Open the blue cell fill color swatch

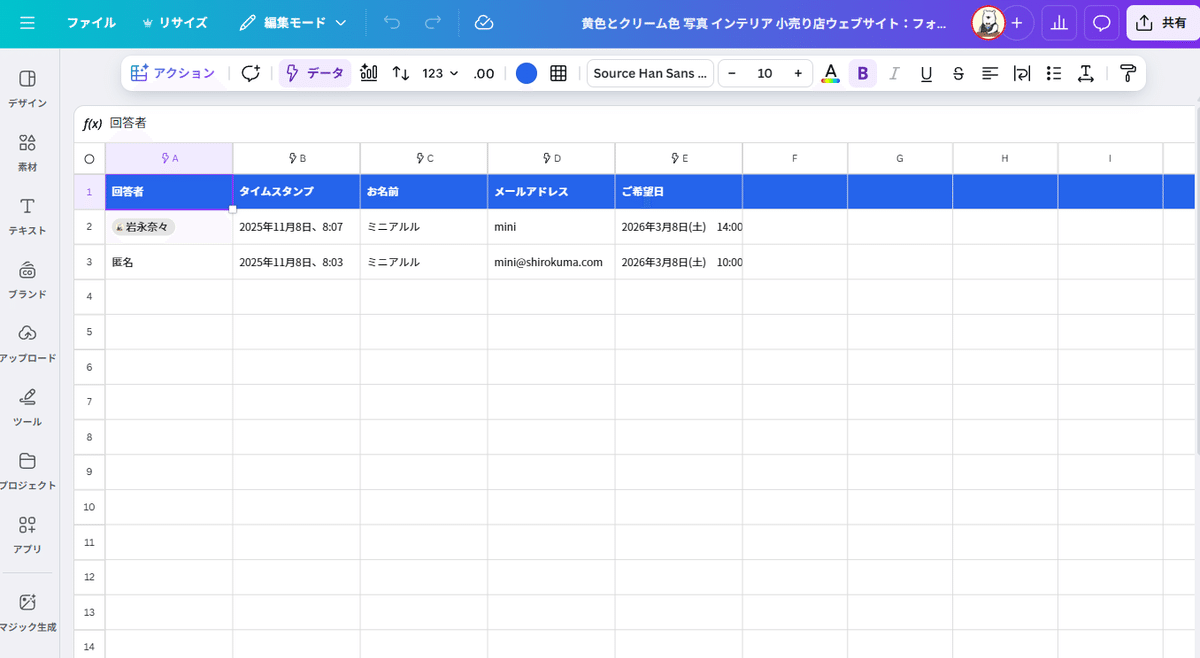[526, 73]
